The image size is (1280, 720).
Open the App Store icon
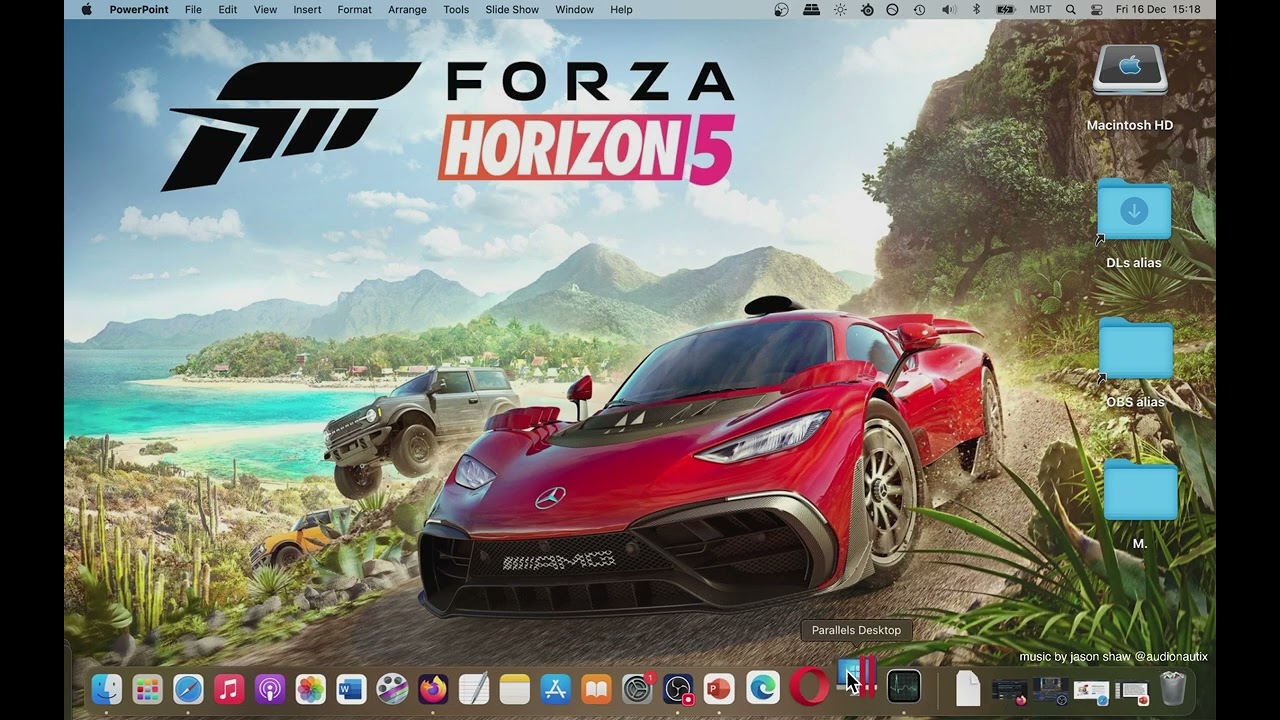coord(555,688)
